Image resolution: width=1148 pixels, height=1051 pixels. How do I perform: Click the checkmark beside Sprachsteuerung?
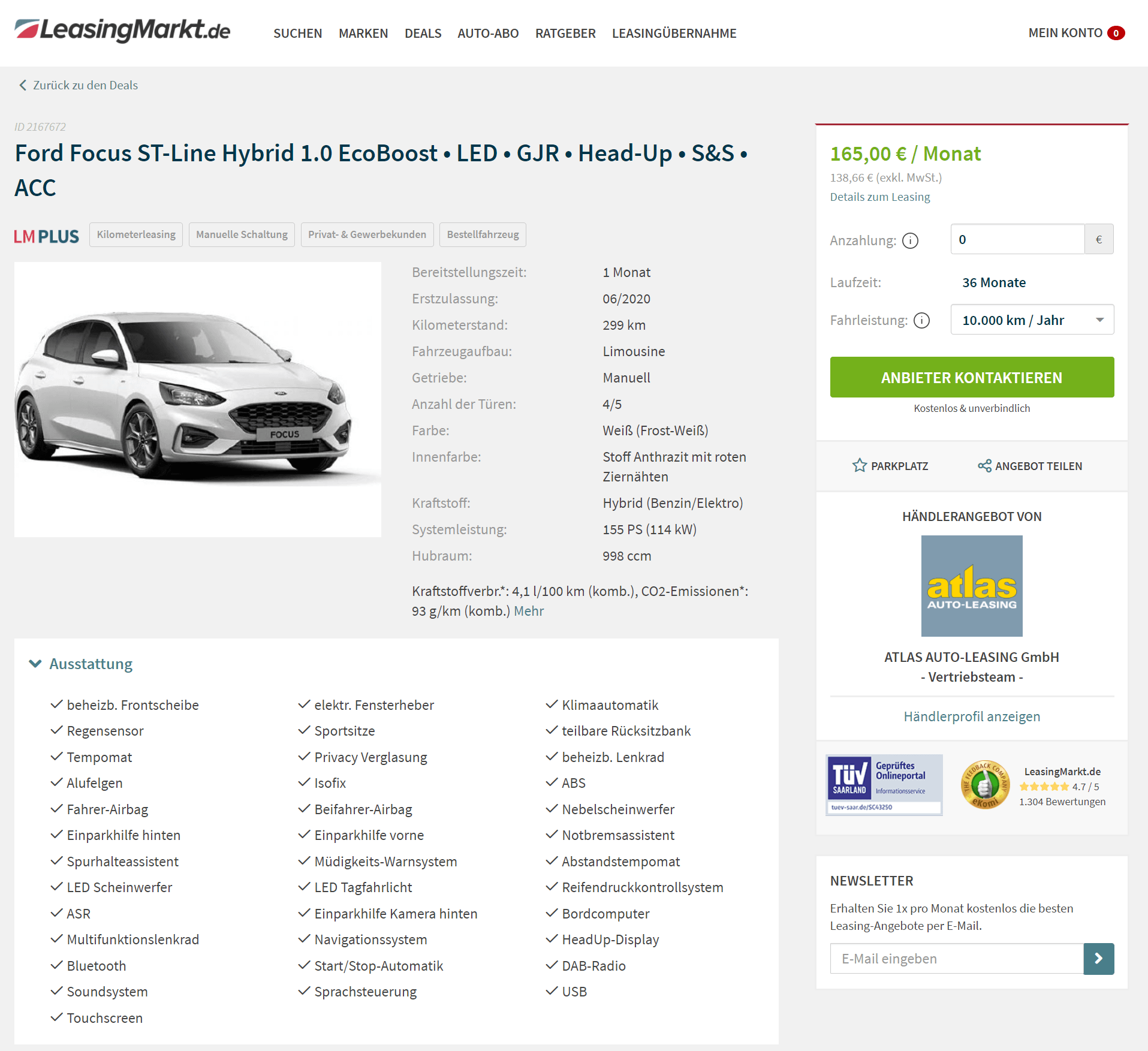305,990
